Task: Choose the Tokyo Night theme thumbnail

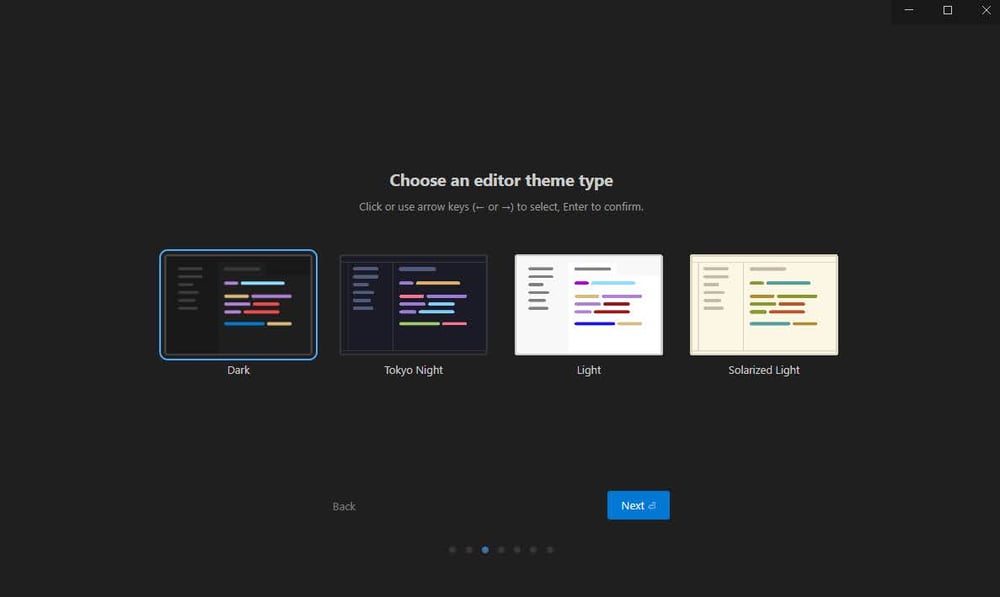Action: click(x=413, y=304)
